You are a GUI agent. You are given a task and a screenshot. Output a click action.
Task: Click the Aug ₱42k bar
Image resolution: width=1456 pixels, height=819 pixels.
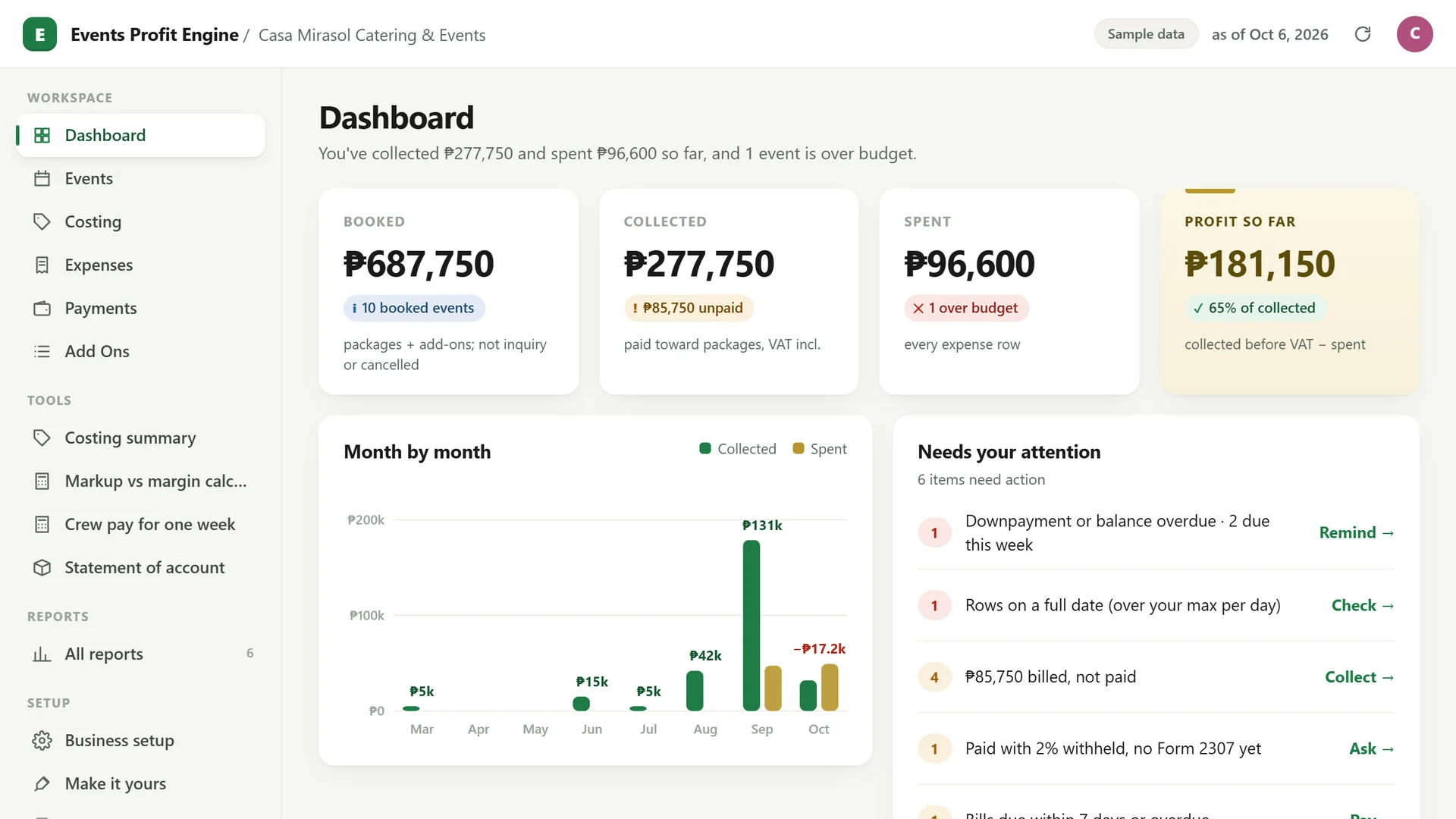click(x=695, y=690)
